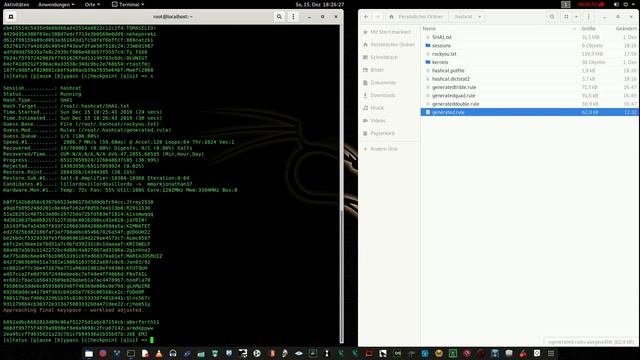This screenshot has height=360, width=640.
Task: Open the terminal's three-dot menu
Action: click(293, 17)
